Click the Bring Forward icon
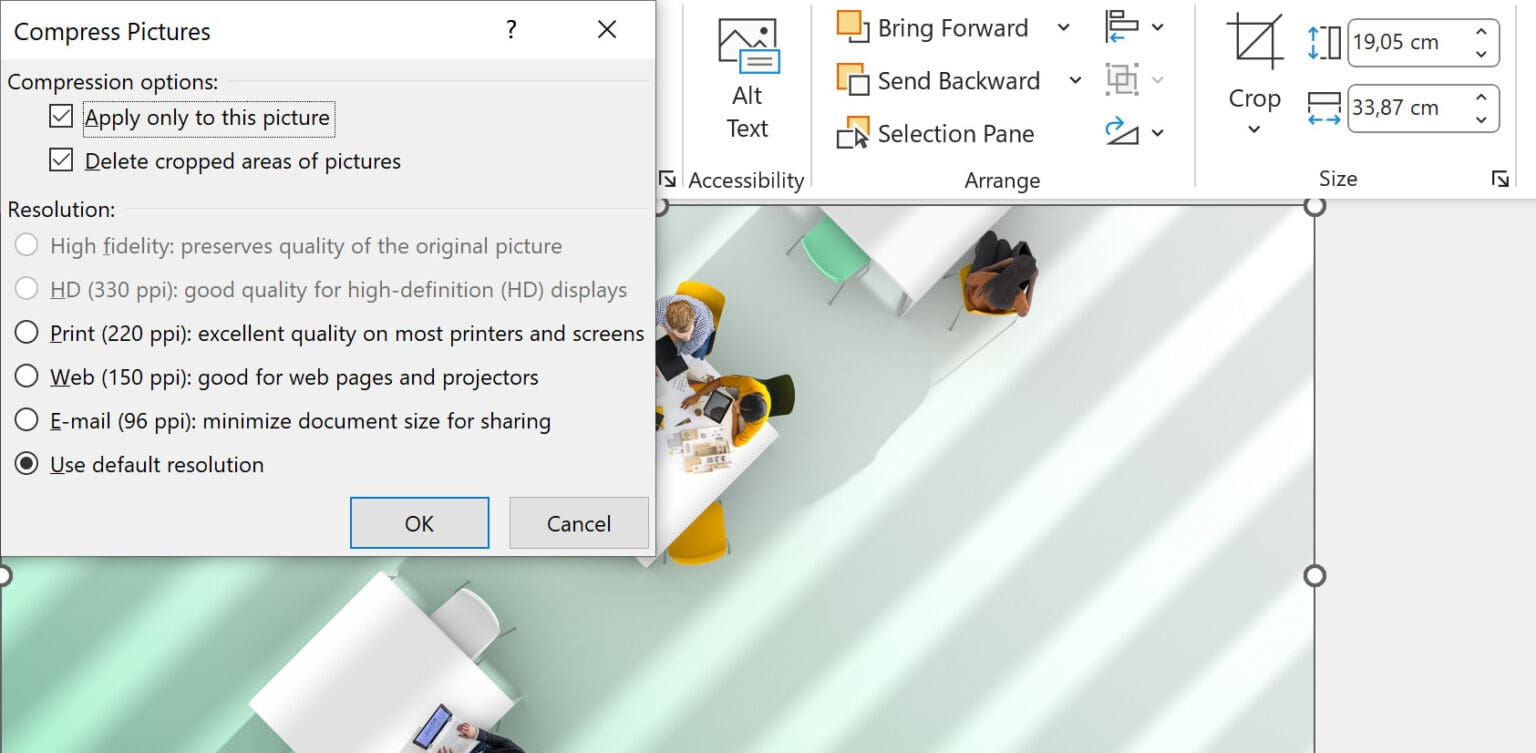Image resolution: width=1536 pixels, height=753 pixels. tap(851, 27)
